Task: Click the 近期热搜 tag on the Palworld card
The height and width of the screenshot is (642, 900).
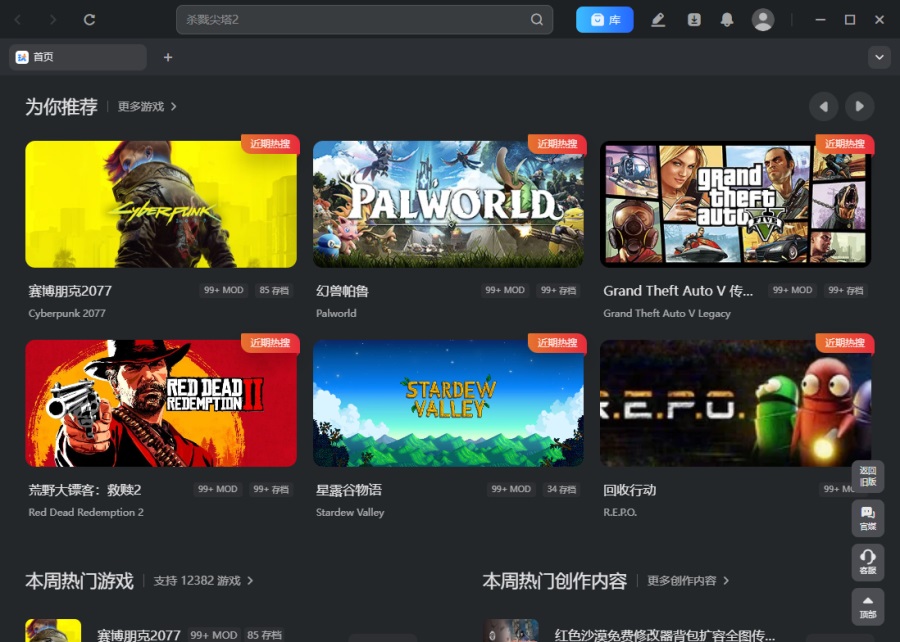Action: (x=557, y=143)
